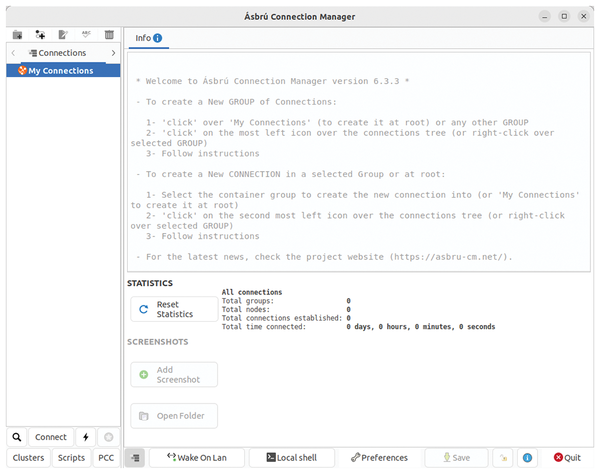Viewport: 600px width, 474px height.
Task: Click the Wake On Lan button
Action: pos(197,458)
